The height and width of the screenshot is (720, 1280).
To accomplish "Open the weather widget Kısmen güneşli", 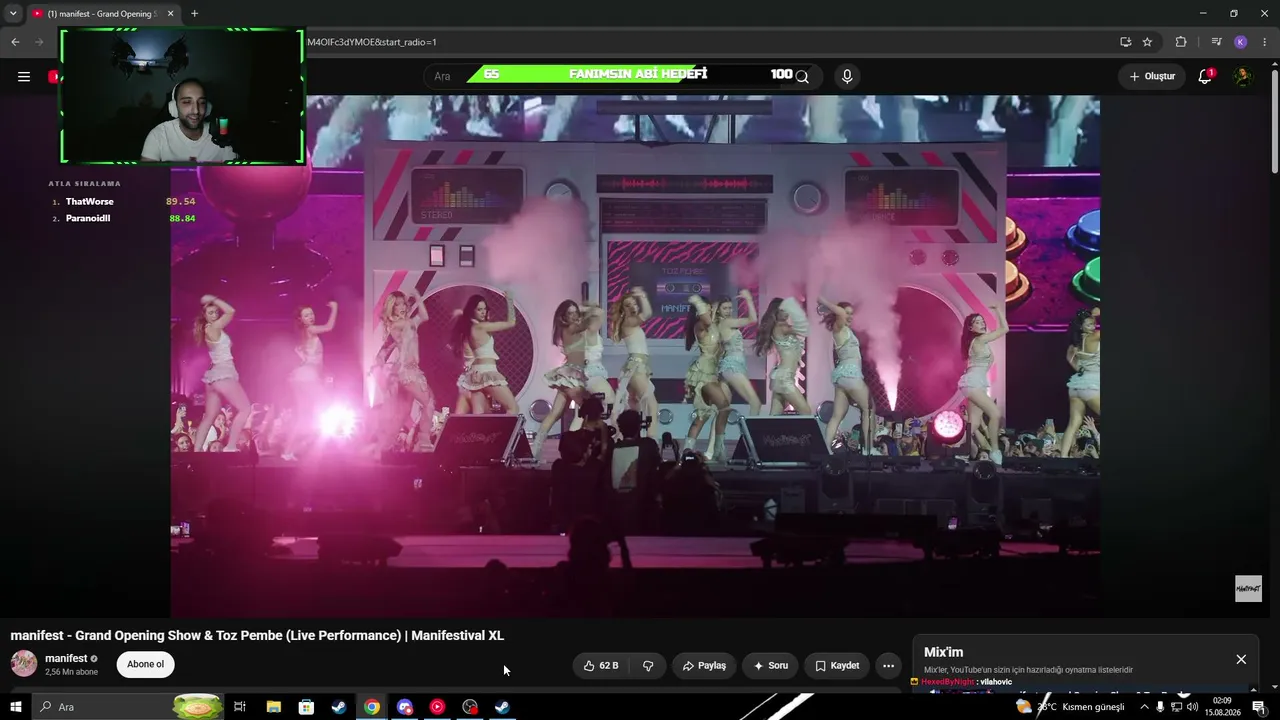I will click(x=1070, y=707).
